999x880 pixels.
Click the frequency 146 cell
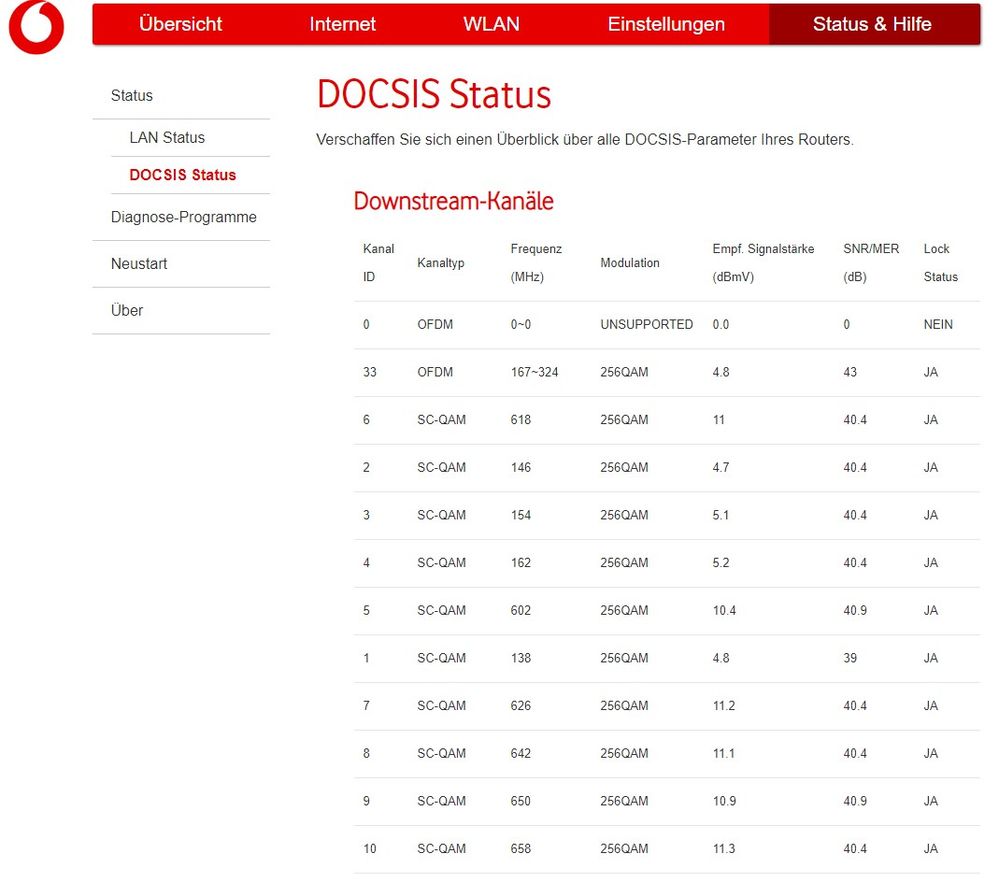click(x=521, y=468)
